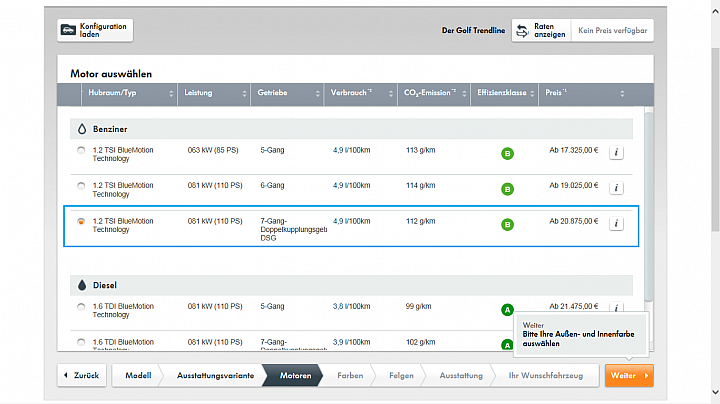Click Raten anzeigen button

[x=541, y=31]
